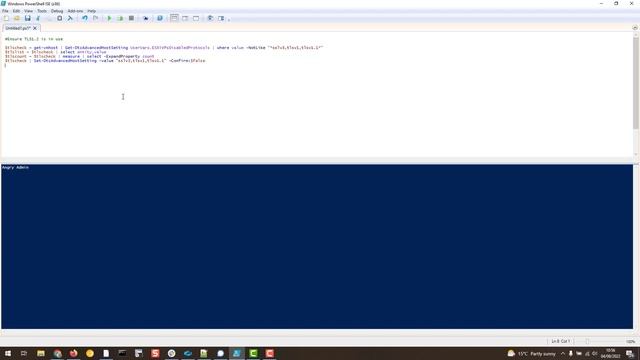Open the View menu
This screenshot has height=360, width=640.
click(x=28, y=11)
